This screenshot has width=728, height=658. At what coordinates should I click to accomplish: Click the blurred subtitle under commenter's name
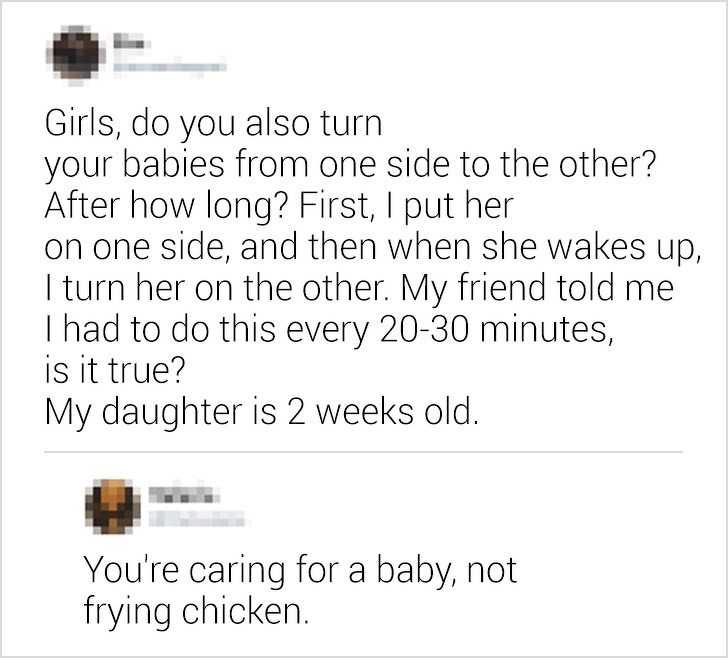click(197, 518)
